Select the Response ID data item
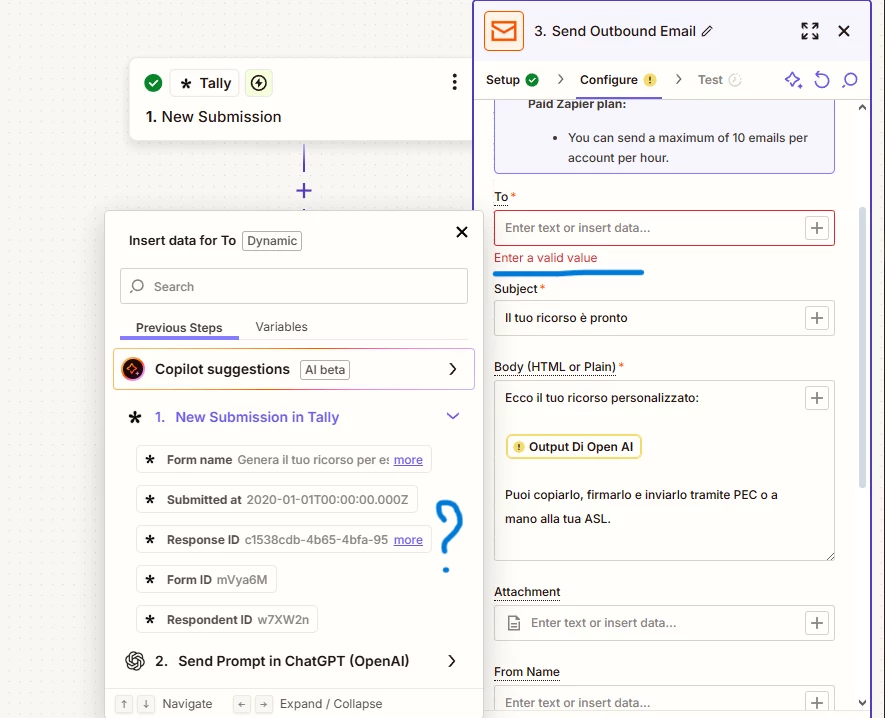The height and width of the screenshot is (718, 885). click(x=284, y=540)
